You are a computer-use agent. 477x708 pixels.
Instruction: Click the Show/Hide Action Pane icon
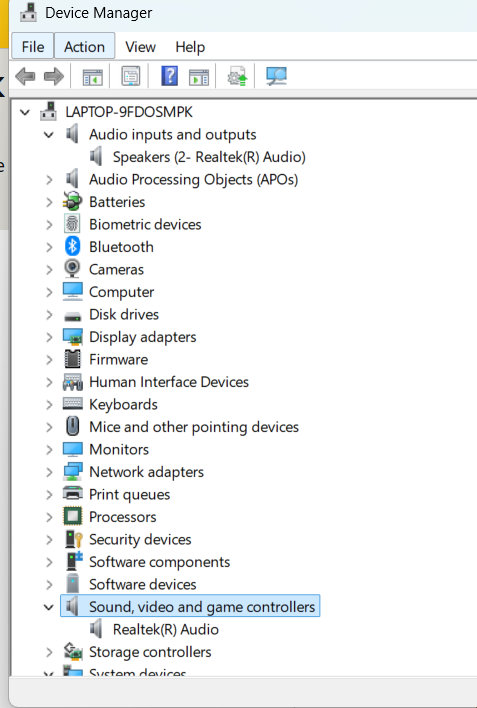(199, 77)
